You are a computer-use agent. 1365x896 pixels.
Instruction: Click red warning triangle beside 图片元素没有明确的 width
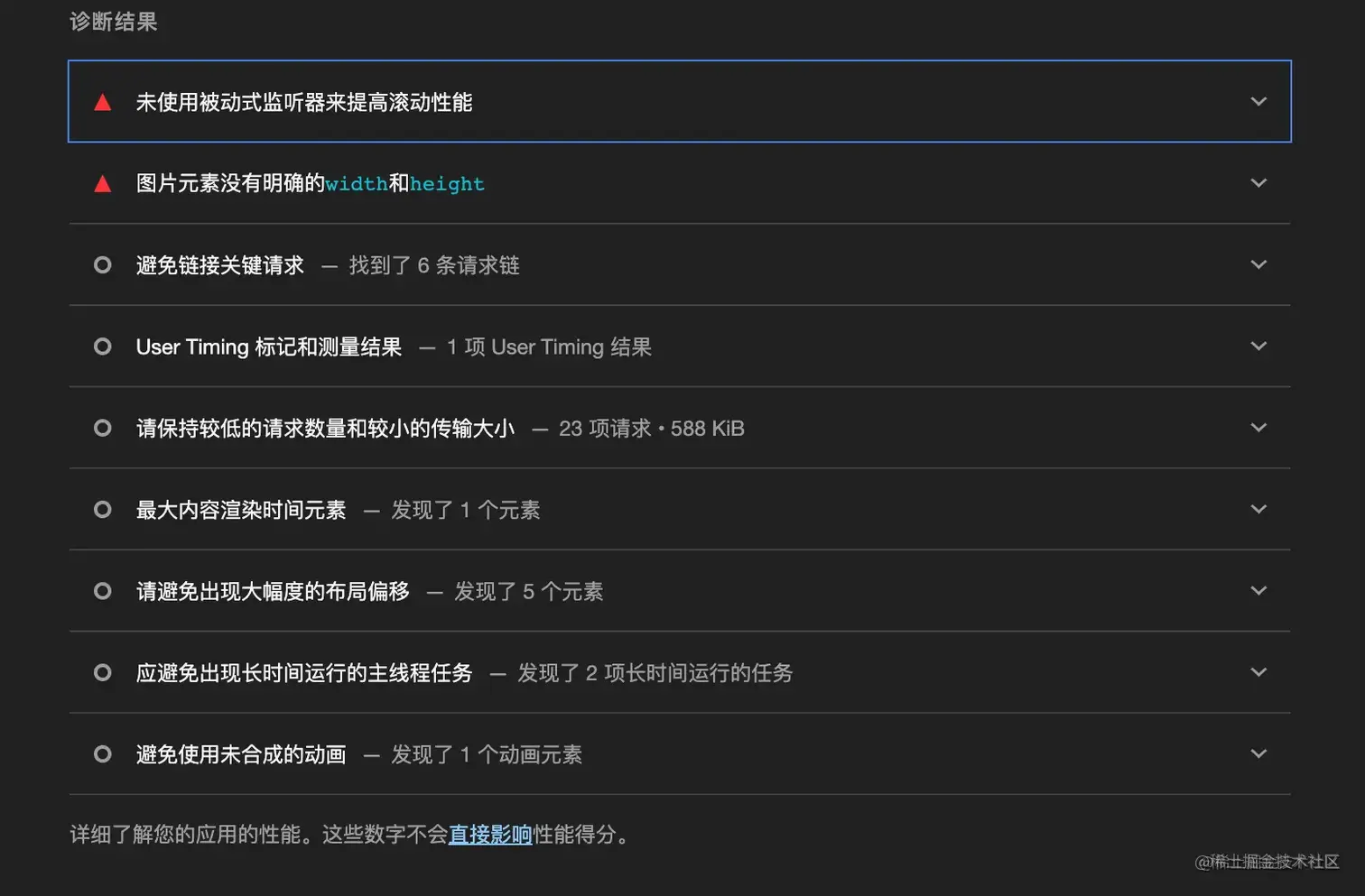coord(103,184)
